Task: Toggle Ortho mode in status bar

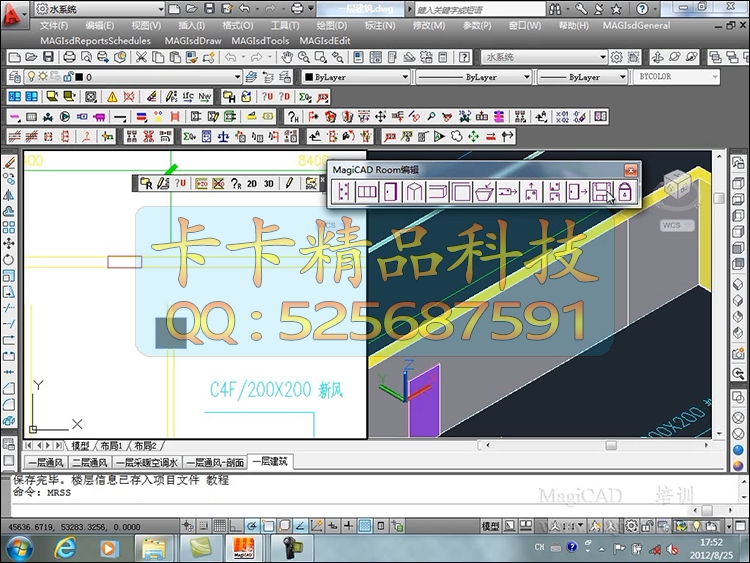Action: tap(236, 526)
